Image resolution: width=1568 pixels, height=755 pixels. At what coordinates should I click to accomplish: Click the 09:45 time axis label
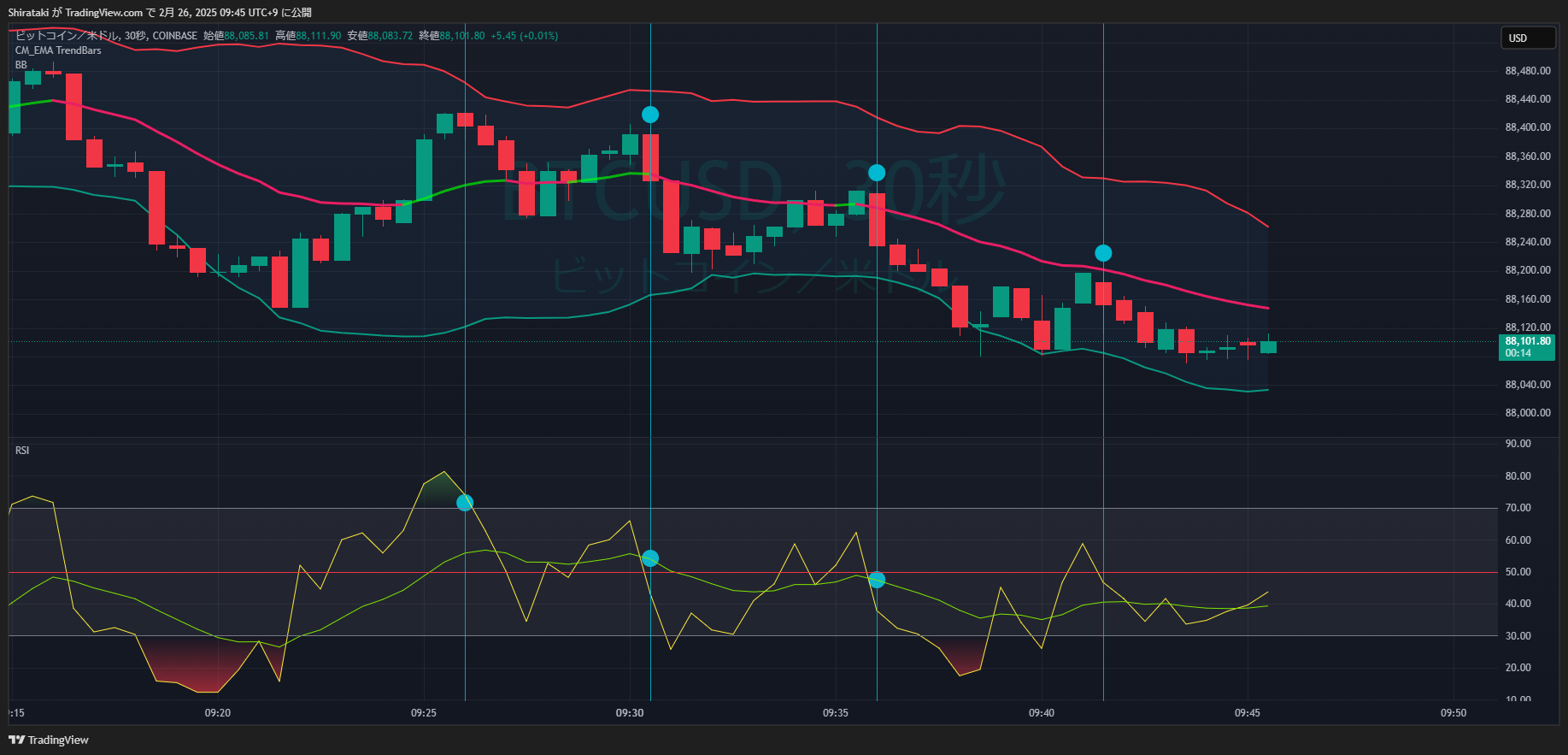click(1248, 713)
